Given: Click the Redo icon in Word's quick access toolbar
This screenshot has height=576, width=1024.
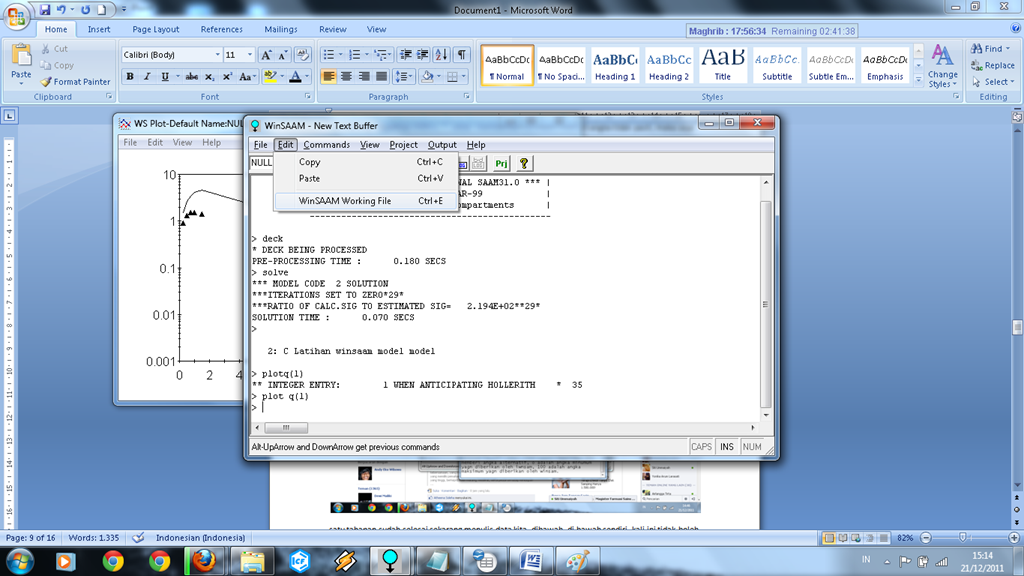Looking at the screenshot, I should coord(86,10).
